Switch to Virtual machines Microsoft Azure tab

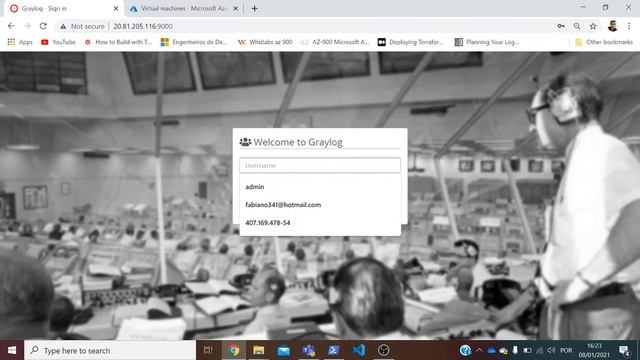pyautogui.click(x=180, y=8)
